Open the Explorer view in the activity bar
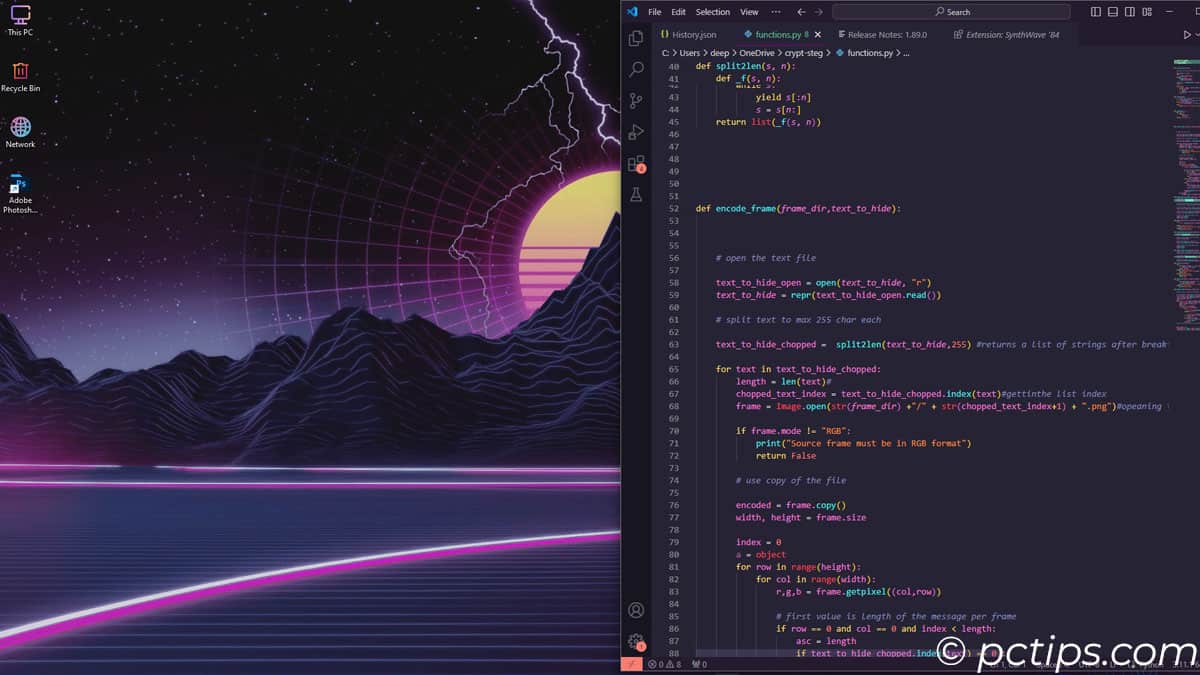The width and height of the screenshot is (1200, 675). tap(636, 37)
